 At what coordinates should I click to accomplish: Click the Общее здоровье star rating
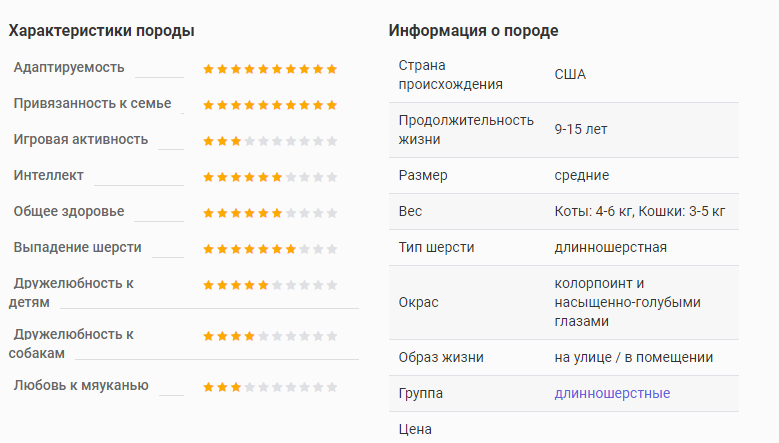pyautogui.click(x=270, y=213)
